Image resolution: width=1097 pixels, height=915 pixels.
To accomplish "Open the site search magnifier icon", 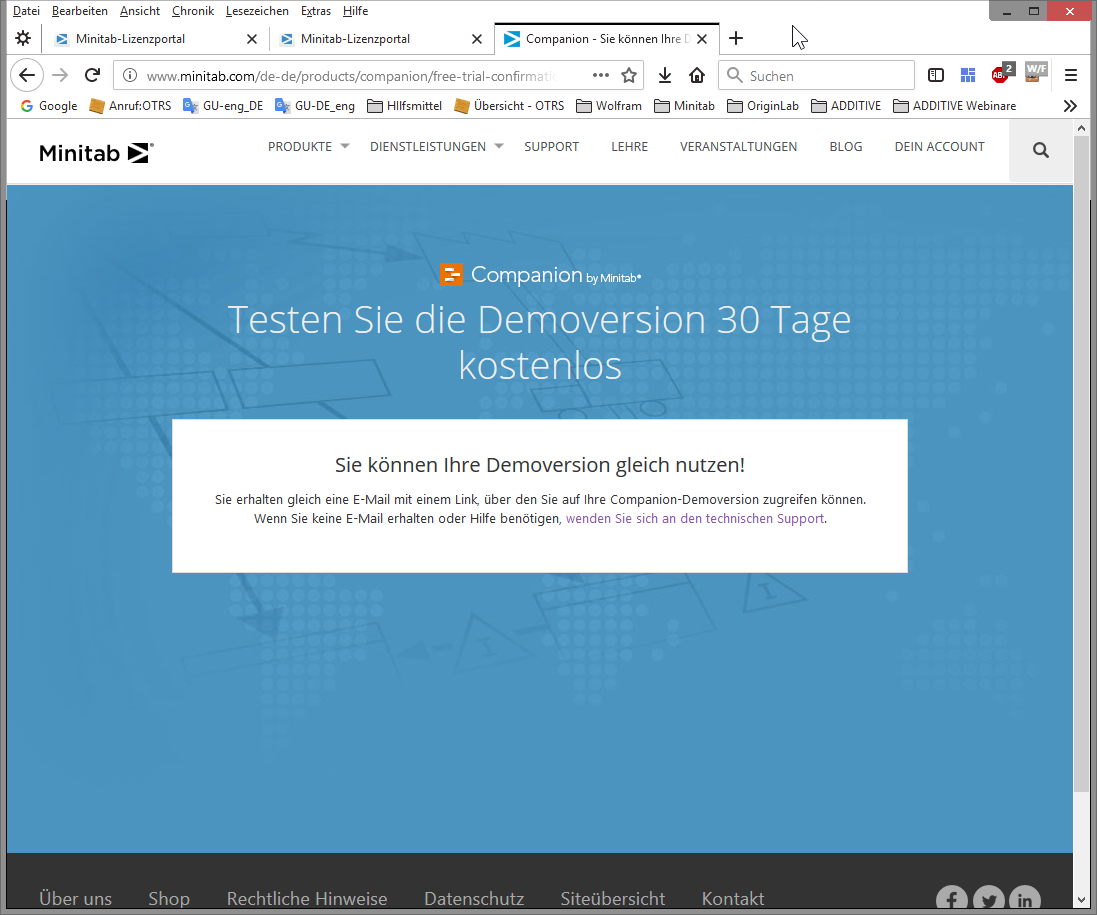I will [1041, 150].
